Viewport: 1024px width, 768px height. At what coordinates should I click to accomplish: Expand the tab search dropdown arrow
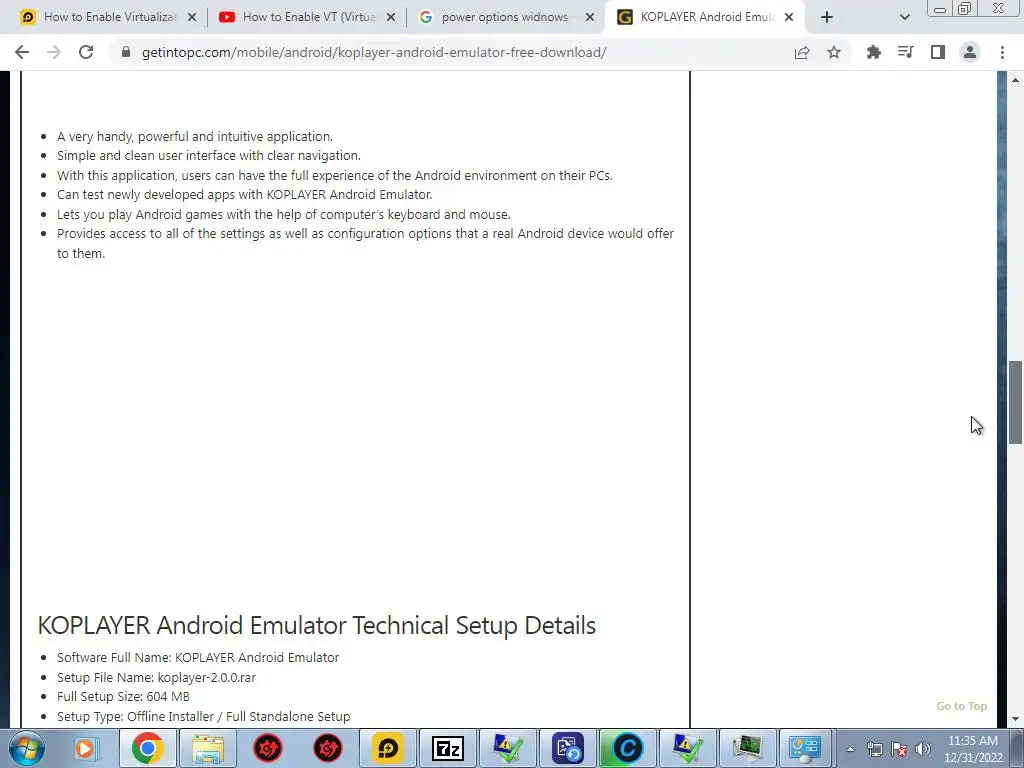coord(904,17)
